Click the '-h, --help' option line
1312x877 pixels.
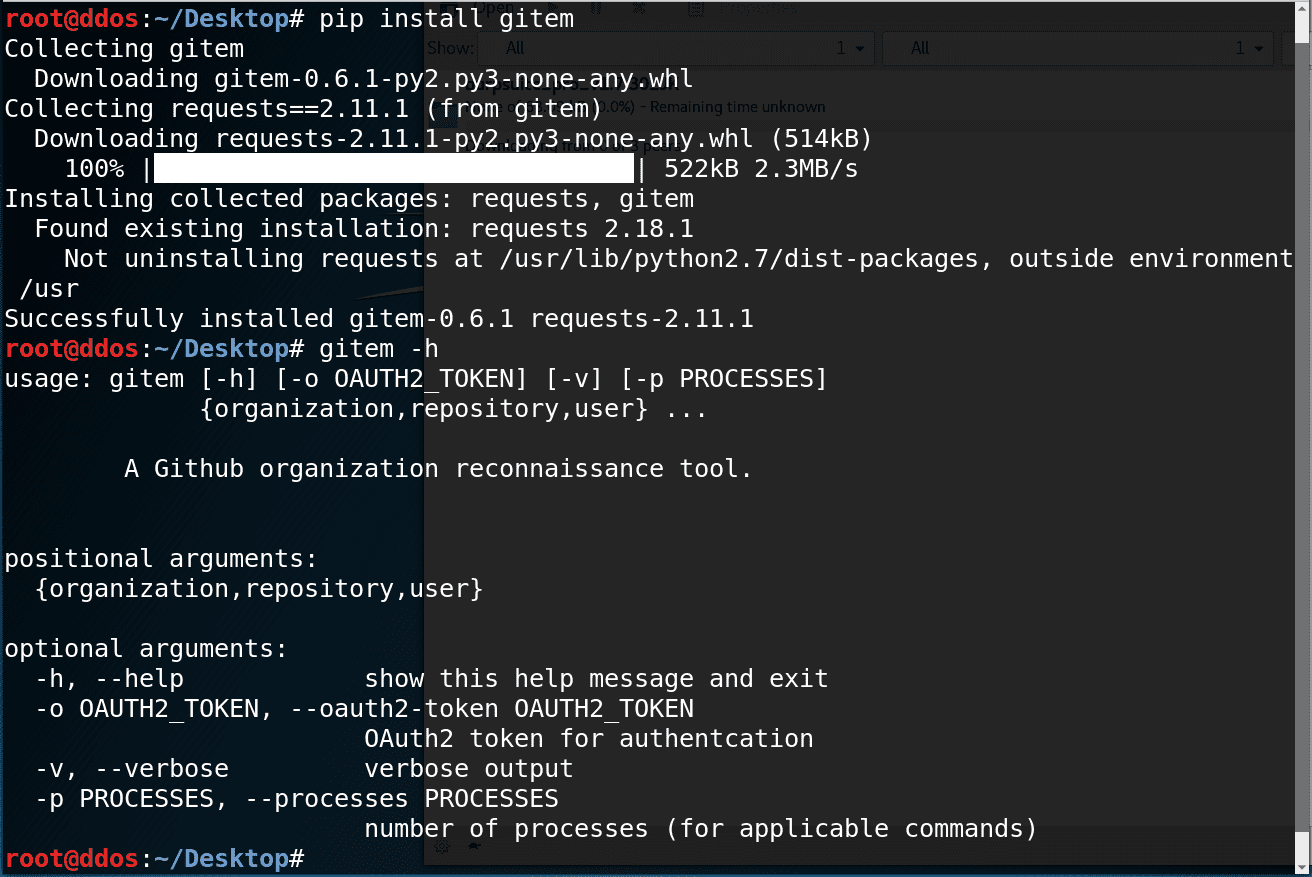431,679
